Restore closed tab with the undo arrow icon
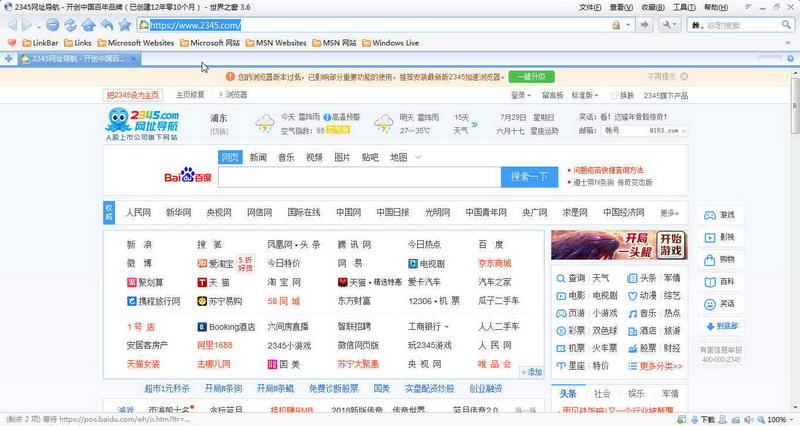The image size is (800, 426). click(107, 24)
